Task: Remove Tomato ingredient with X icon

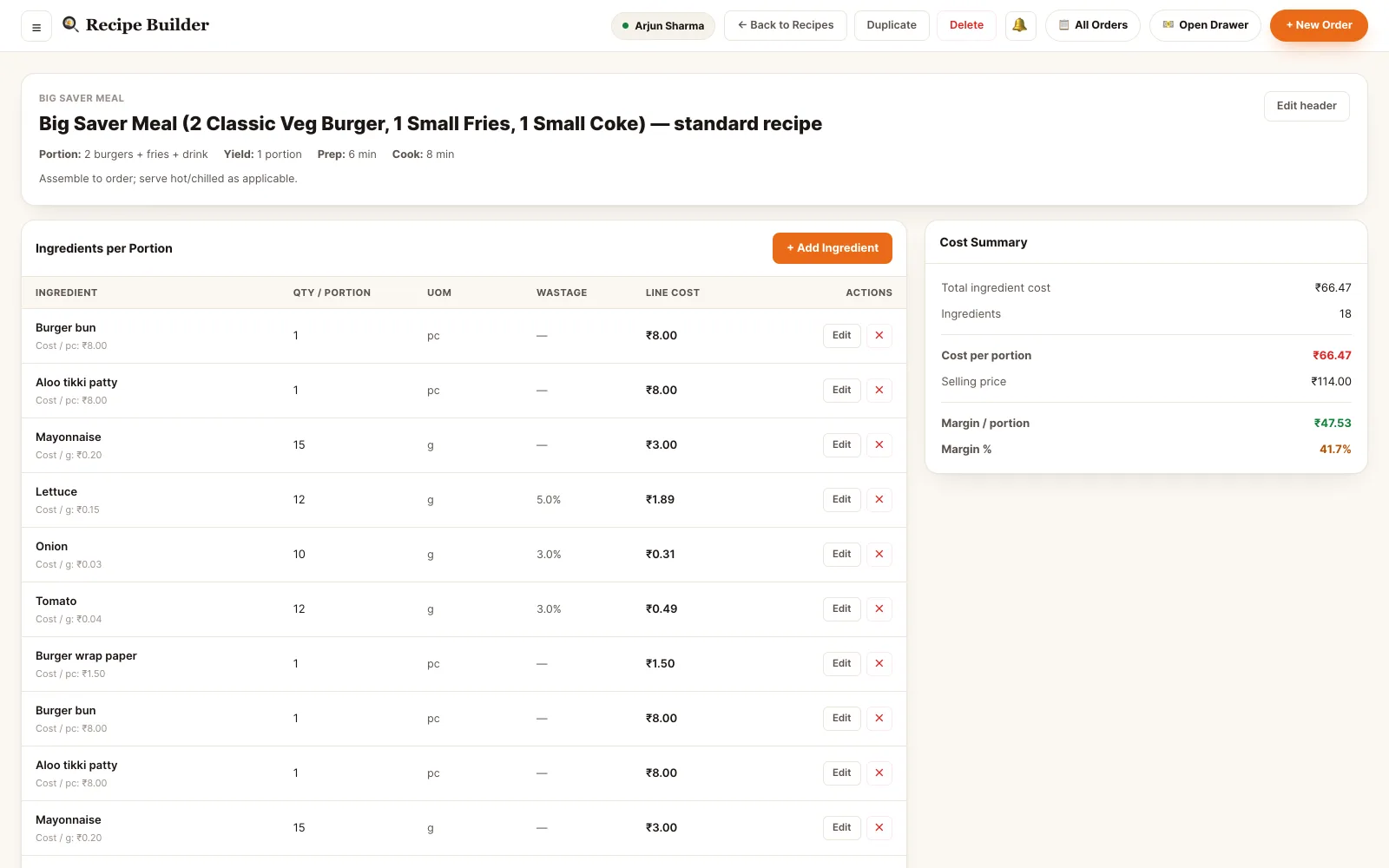Action: tap(879, 608)
